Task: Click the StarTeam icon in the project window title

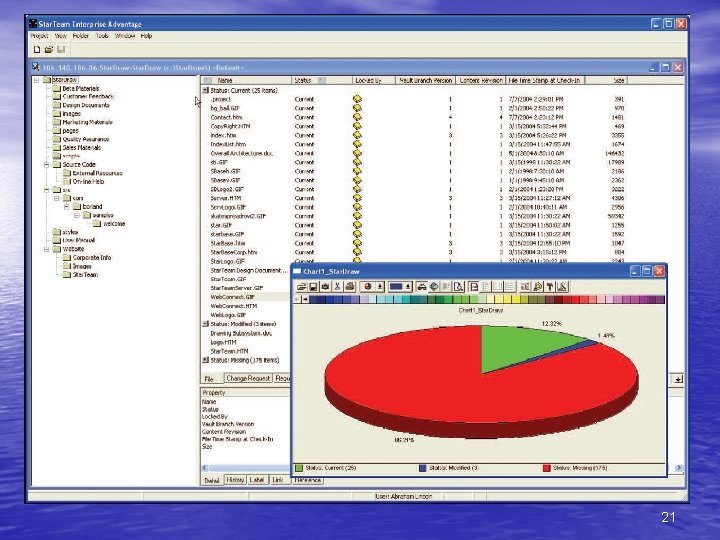Action: pos(36,68)
